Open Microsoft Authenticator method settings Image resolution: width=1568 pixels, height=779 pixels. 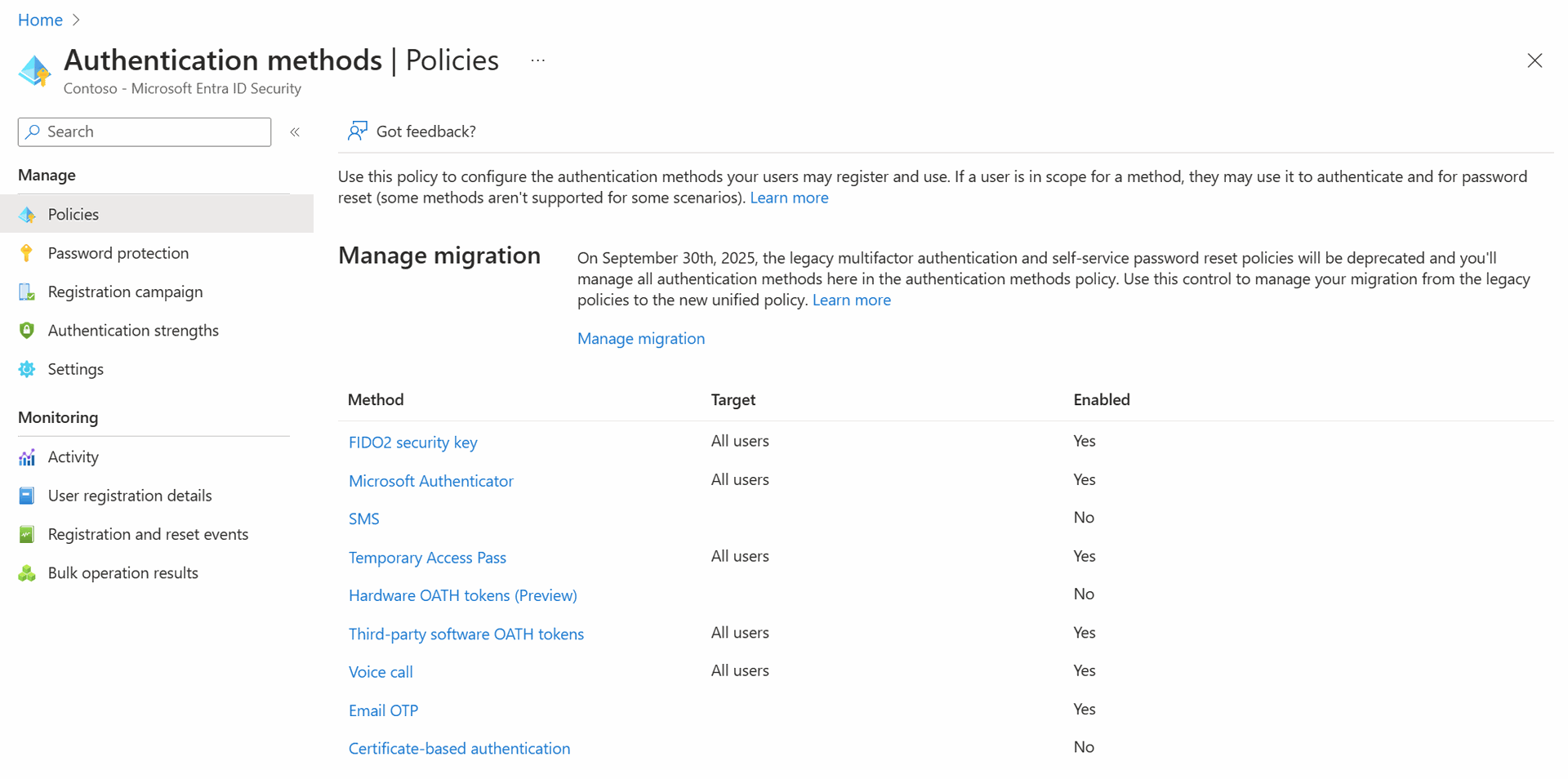pyautogui.click(x=430, y=481)
